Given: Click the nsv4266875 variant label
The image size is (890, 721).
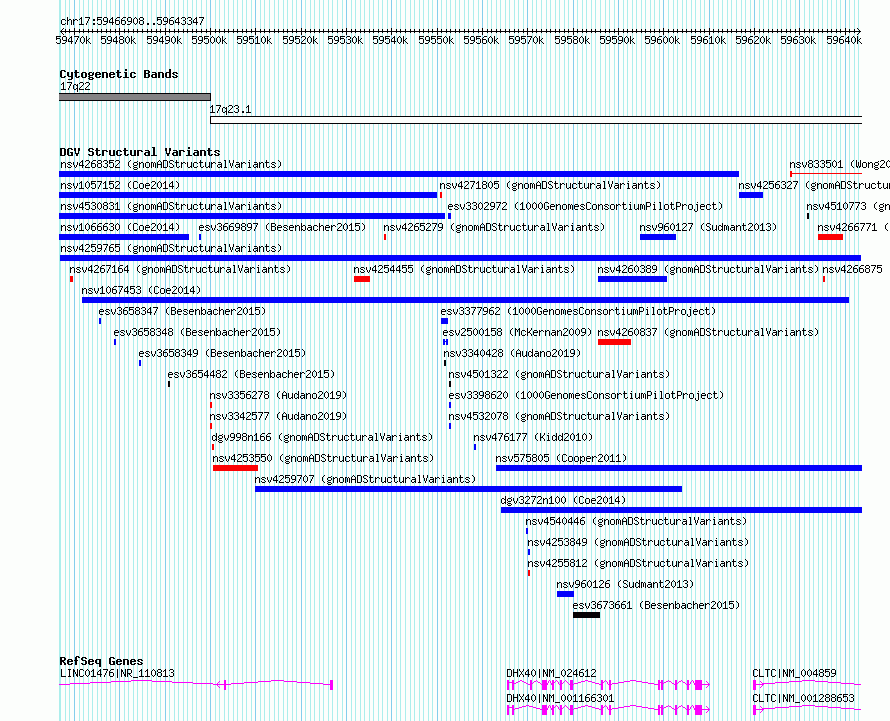Looking at the screenshot, I should [x=853, y=269].
